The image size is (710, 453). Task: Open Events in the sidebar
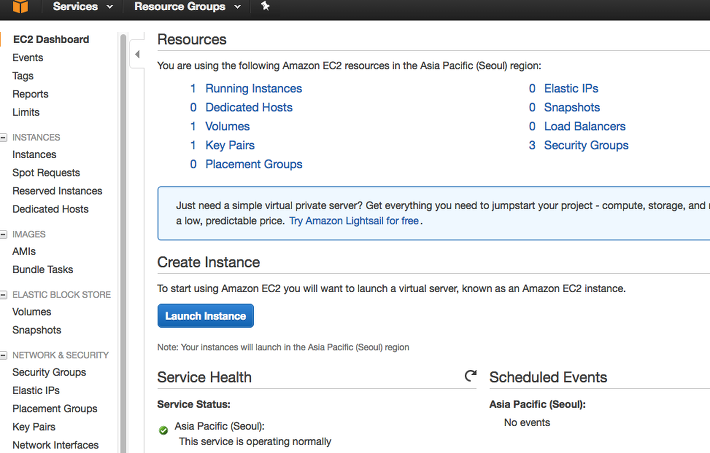(28, 58)
